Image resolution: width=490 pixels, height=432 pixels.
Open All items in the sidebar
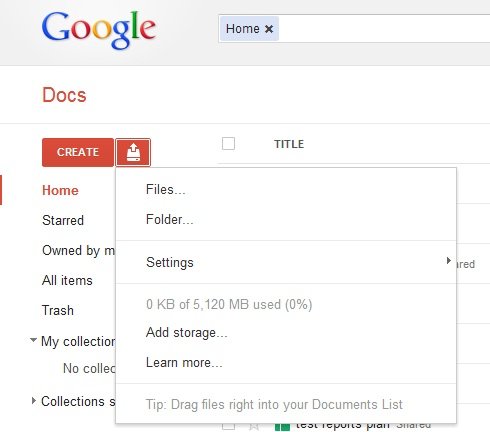click(x=67, y=280)
